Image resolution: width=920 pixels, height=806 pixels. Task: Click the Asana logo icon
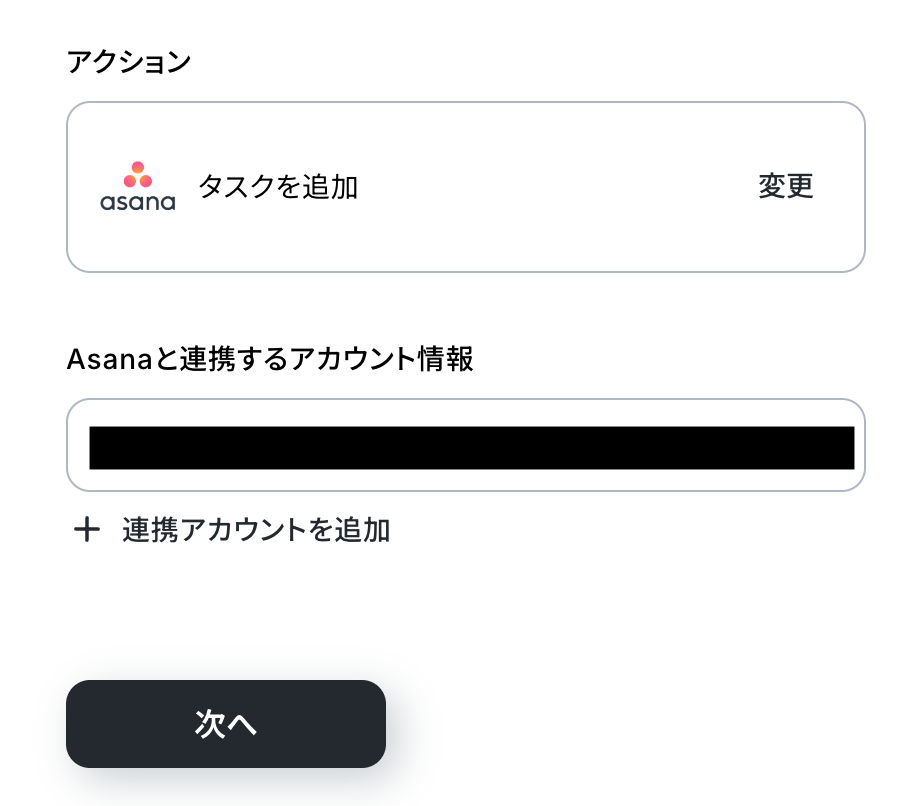138,187
